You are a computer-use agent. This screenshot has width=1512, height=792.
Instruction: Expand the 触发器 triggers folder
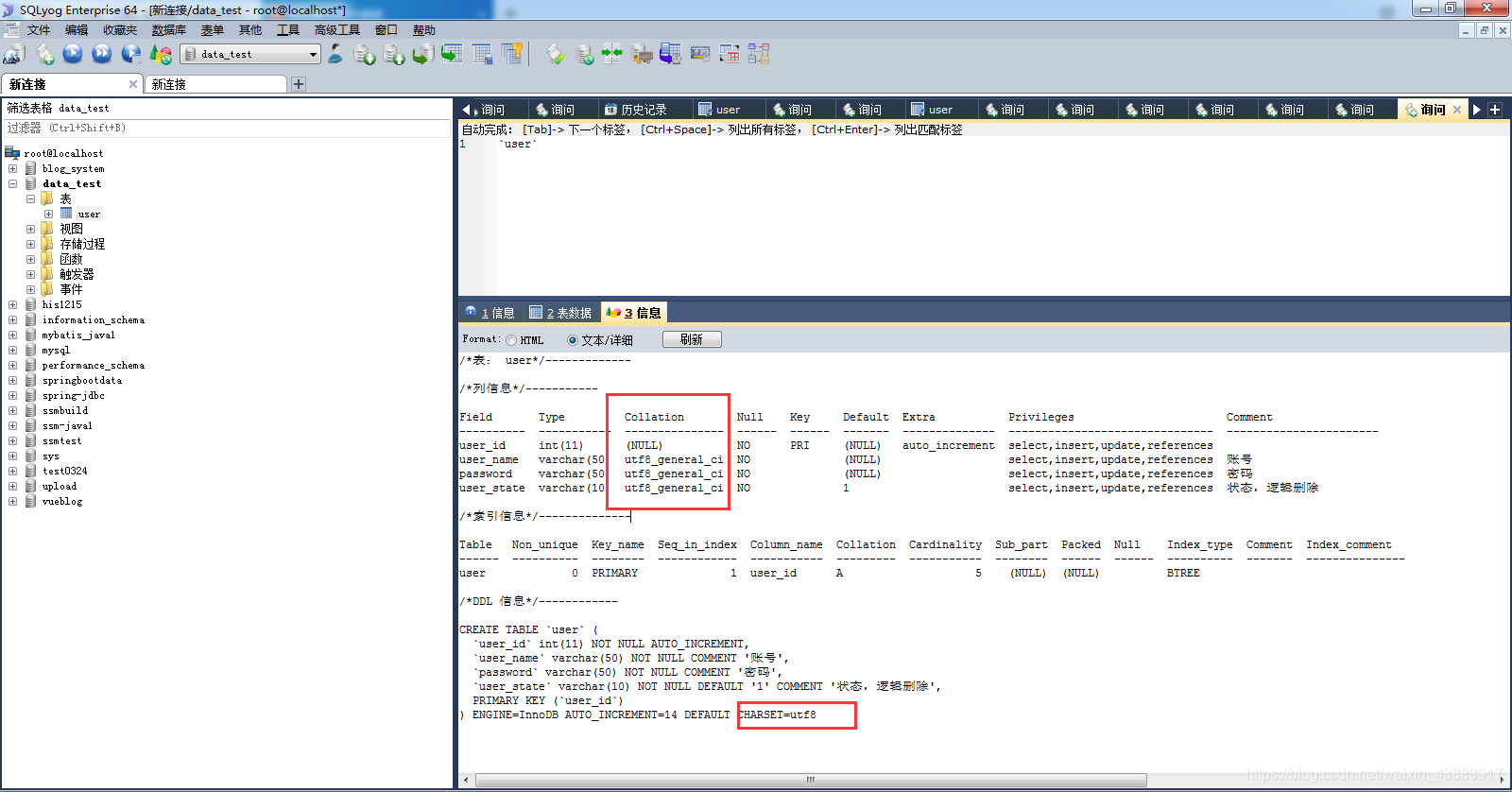[x=31, y=275]
